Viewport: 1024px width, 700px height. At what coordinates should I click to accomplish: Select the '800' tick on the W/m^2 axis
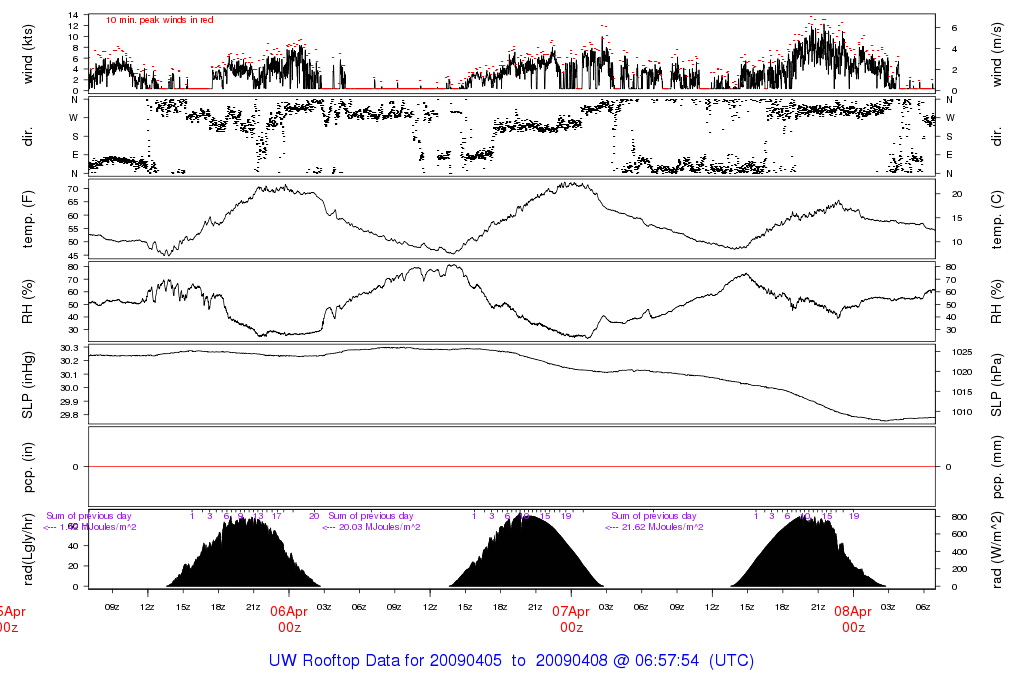[959, 517]
